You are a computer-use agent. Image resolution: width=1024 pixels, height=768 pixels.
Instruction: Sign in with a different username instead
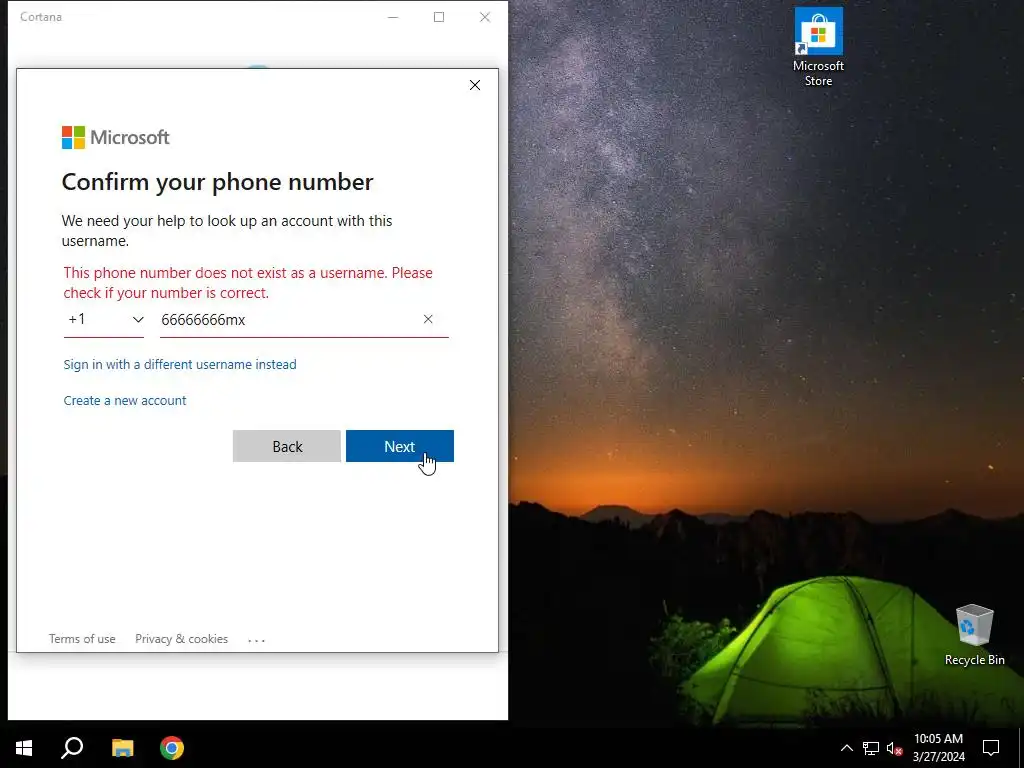[180, 364]
